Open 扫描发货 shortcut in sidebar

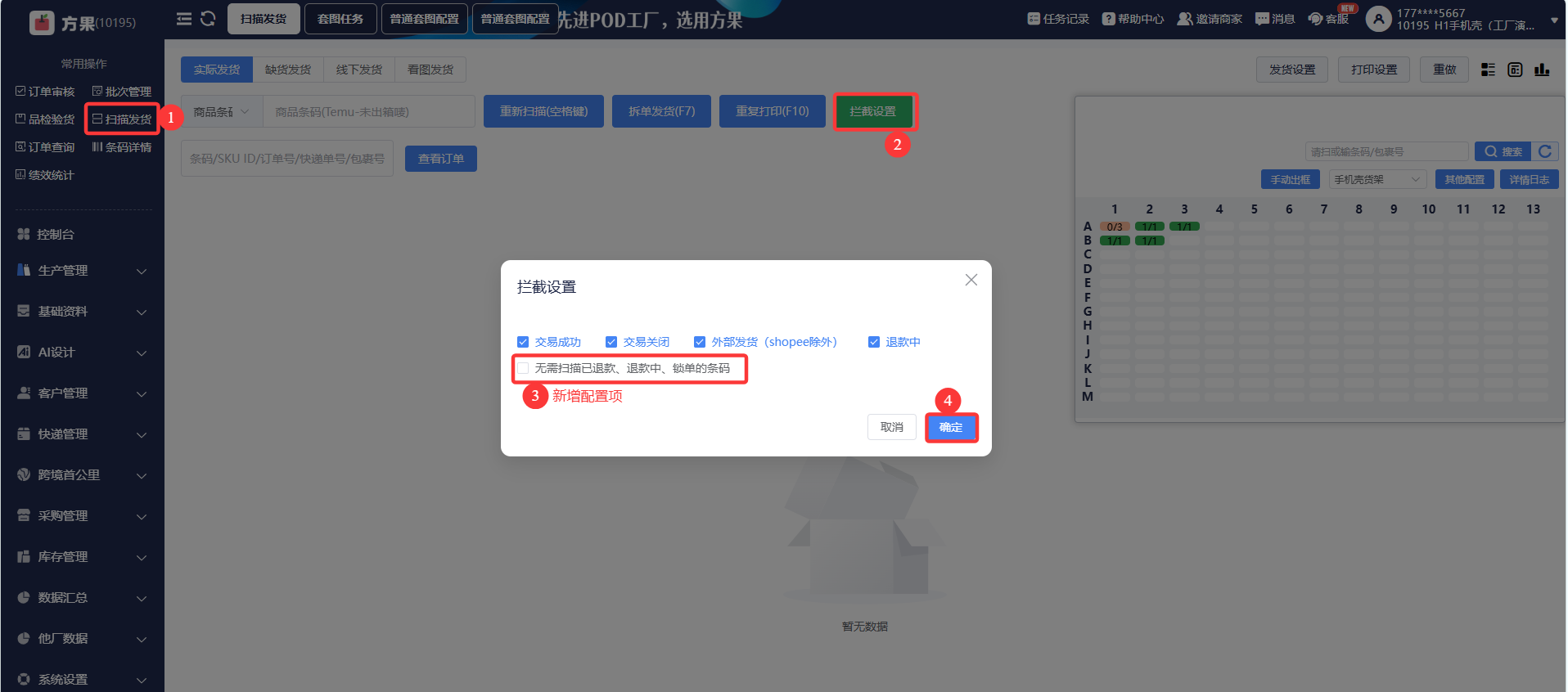click(x=122, y=119)
